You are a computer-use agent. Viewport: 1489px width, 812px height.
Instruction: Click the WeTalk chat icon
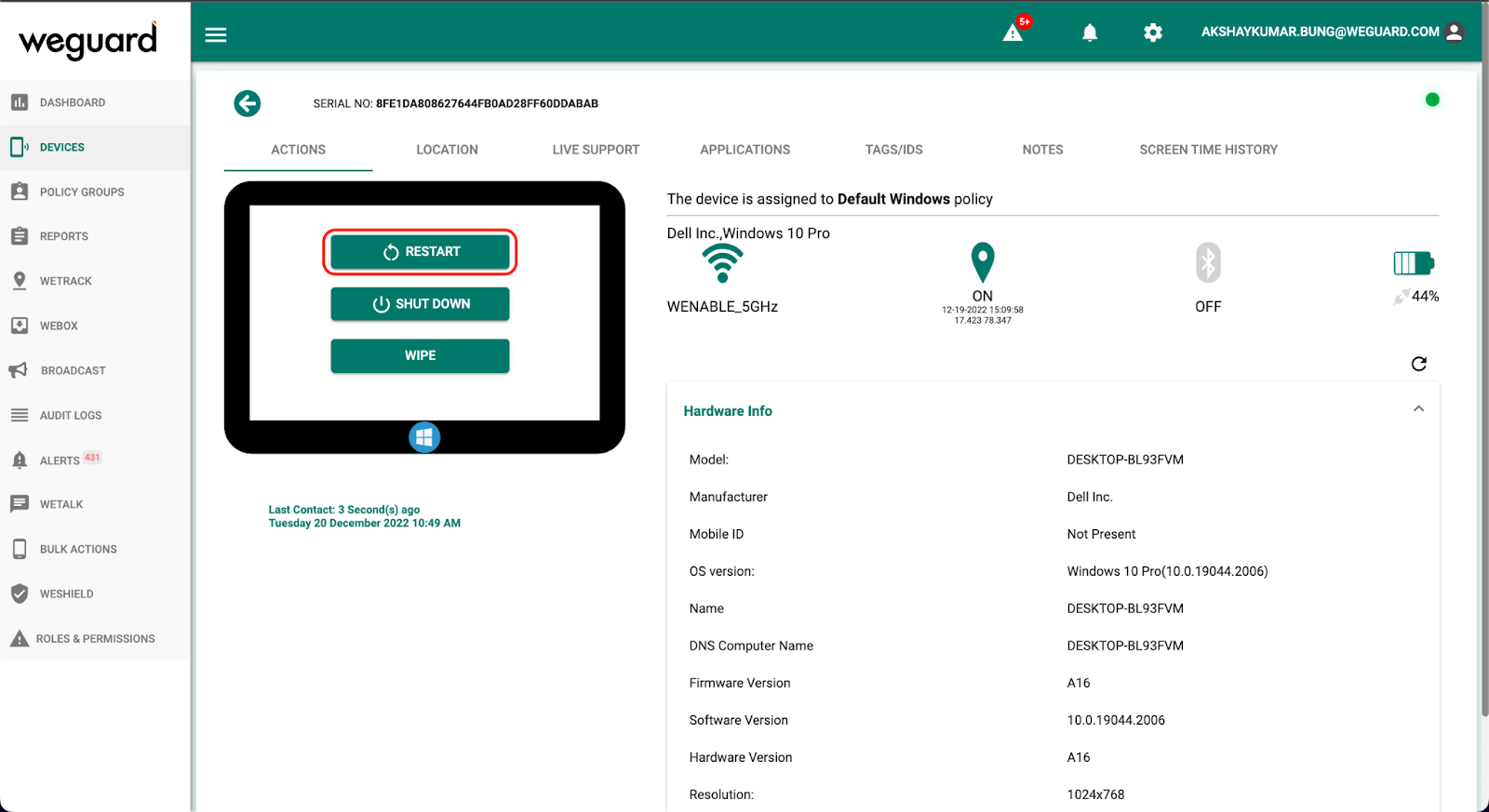20,504
